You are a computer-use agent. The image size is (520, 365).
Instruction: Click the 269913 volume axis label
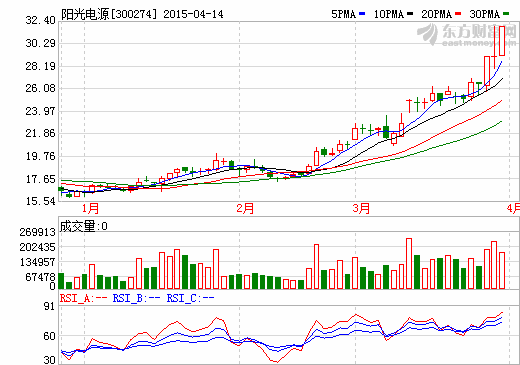[37, 232]
